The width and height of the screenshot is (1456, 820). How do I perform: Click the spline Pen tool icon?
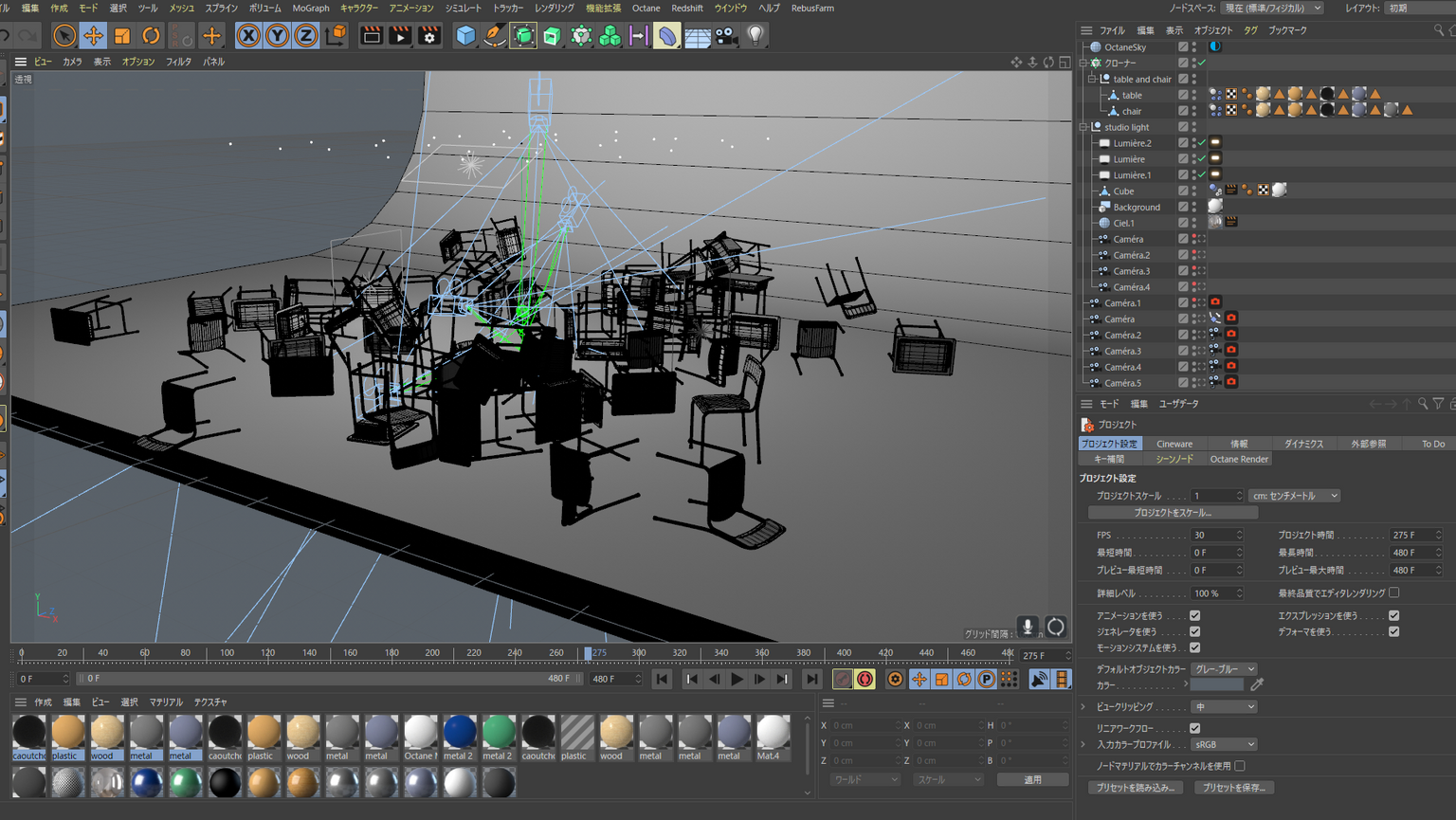tap(494, 36)
